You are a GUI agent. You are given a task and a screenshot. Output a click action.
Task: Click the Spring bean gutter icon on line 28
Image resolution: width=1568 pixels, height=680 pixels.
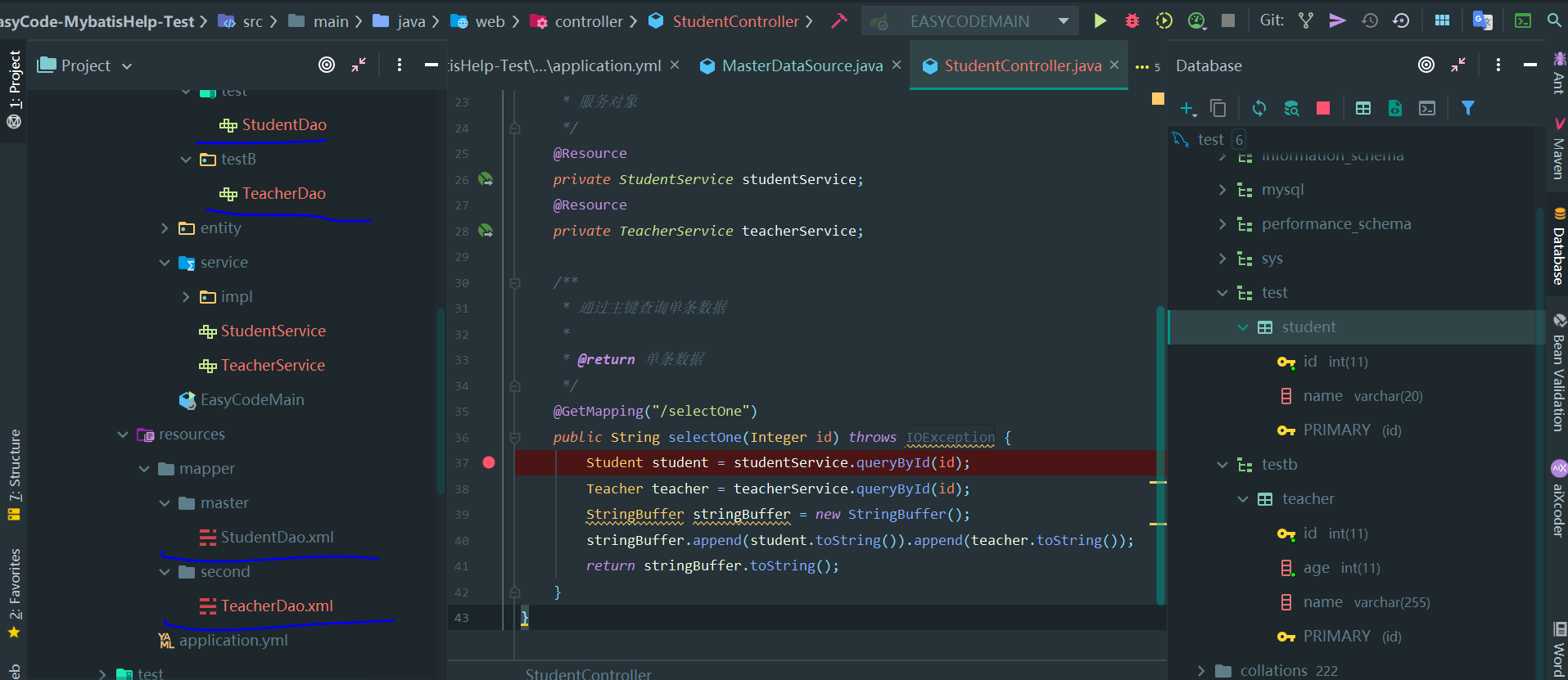486,231
